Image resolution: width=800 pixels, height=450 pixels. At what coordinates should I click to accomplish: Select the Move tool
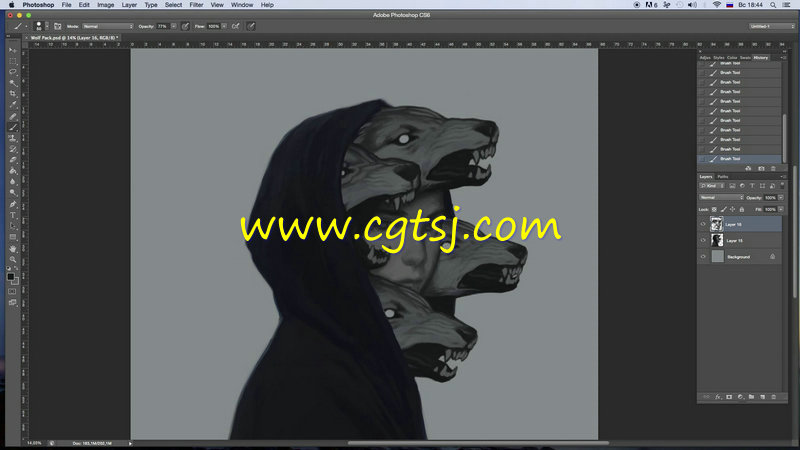point(13,51)
